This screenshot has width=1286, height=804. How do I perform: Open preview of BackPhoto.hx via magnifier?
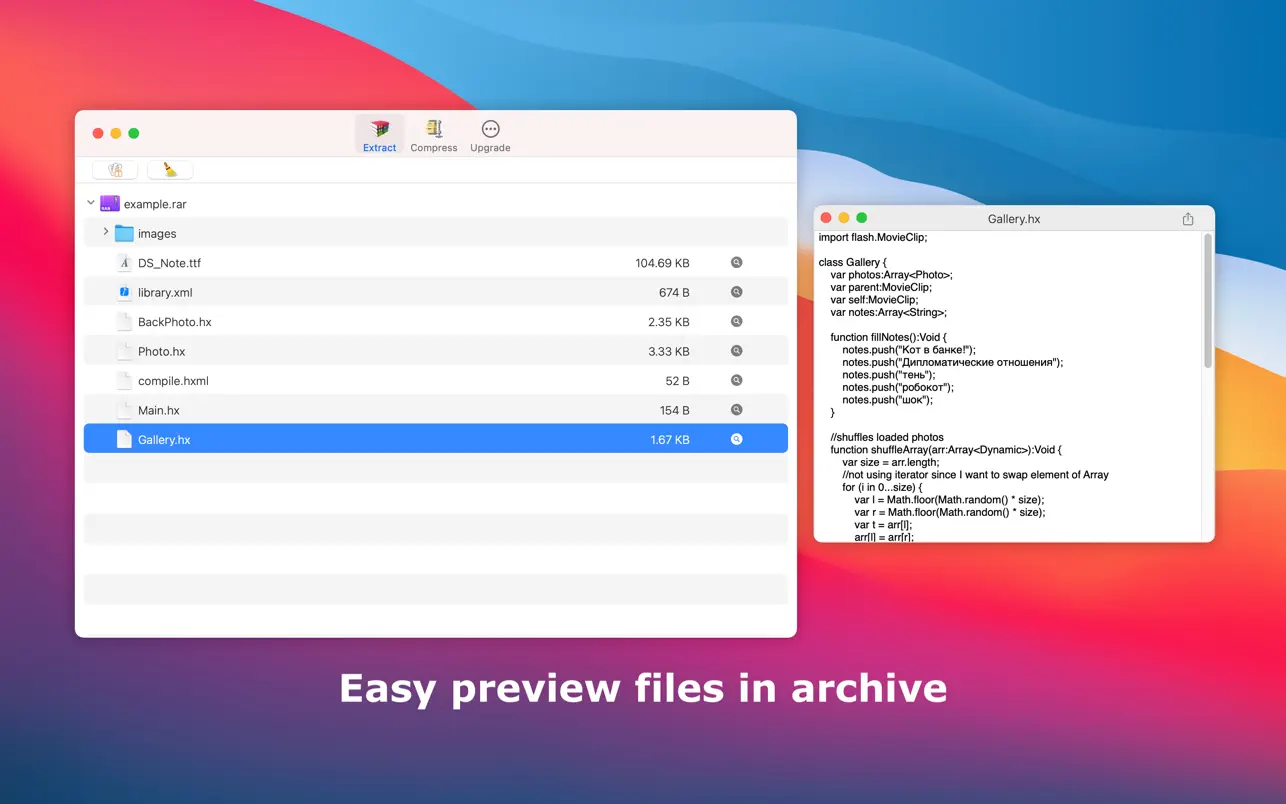click(736, 322)
